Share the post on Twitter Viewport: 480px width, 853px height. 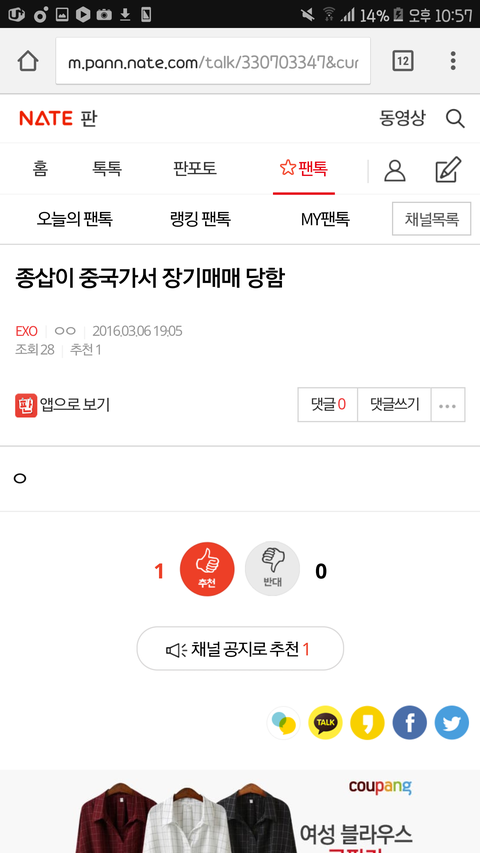(452, 722)
